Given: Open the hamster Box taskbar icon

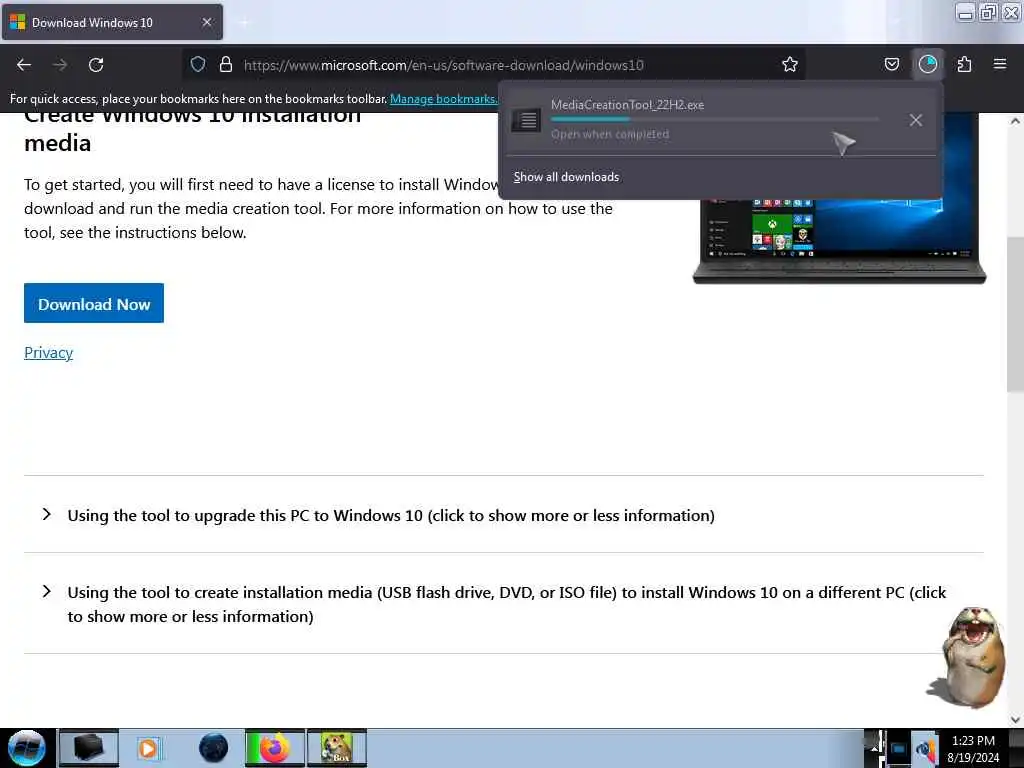Looking at the screenshot, I should [337, 748].
